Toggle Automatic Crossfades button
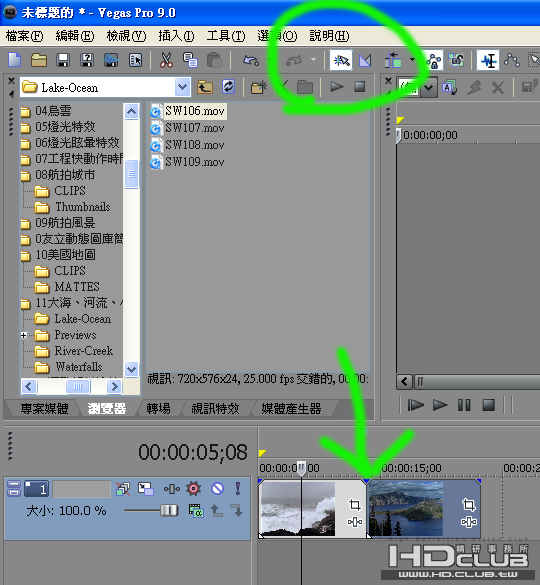The image size is (540, 585). tap(365, 60)
